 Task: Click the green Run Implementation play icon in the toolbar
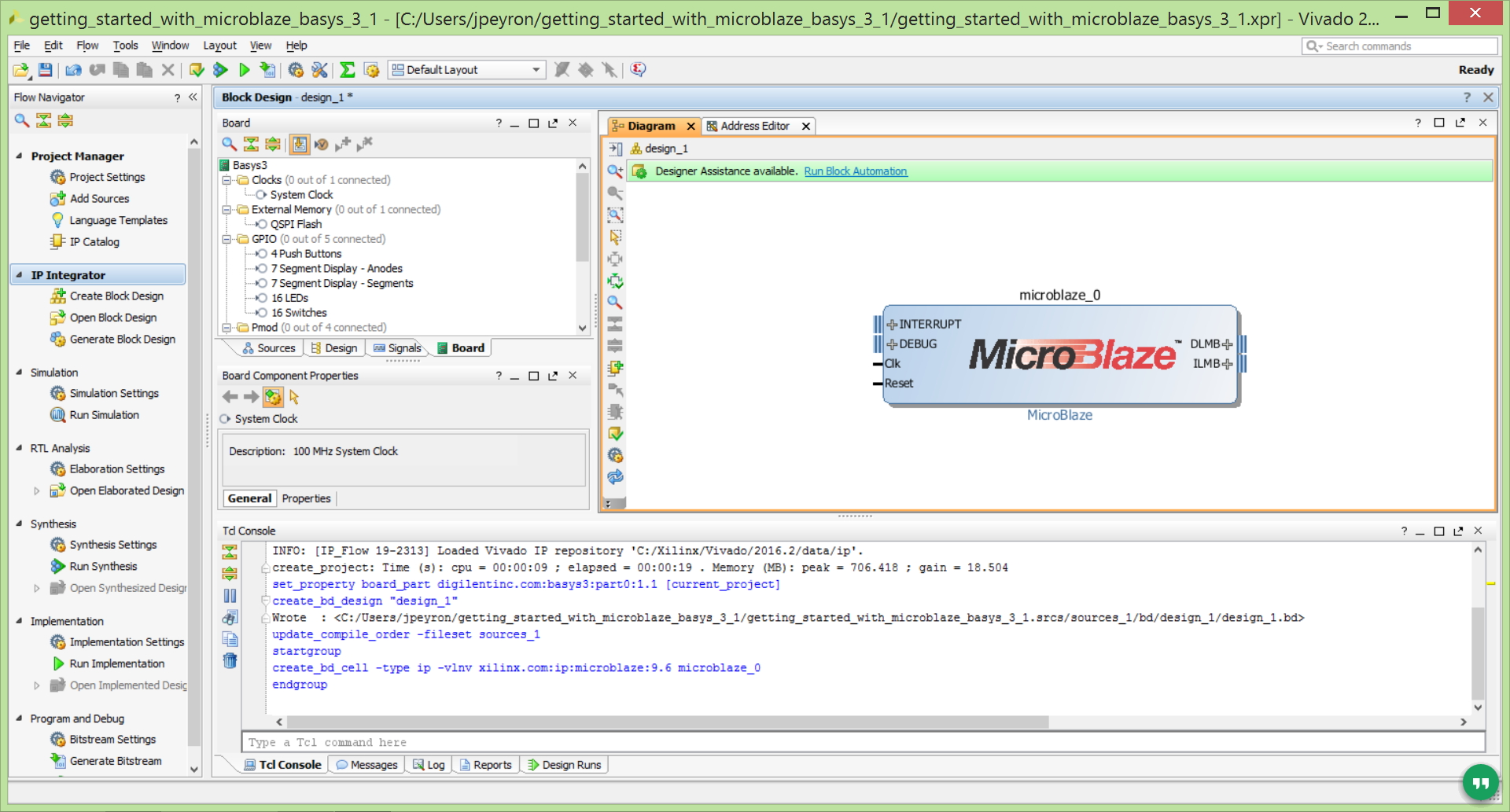click(x=244, y=70)
